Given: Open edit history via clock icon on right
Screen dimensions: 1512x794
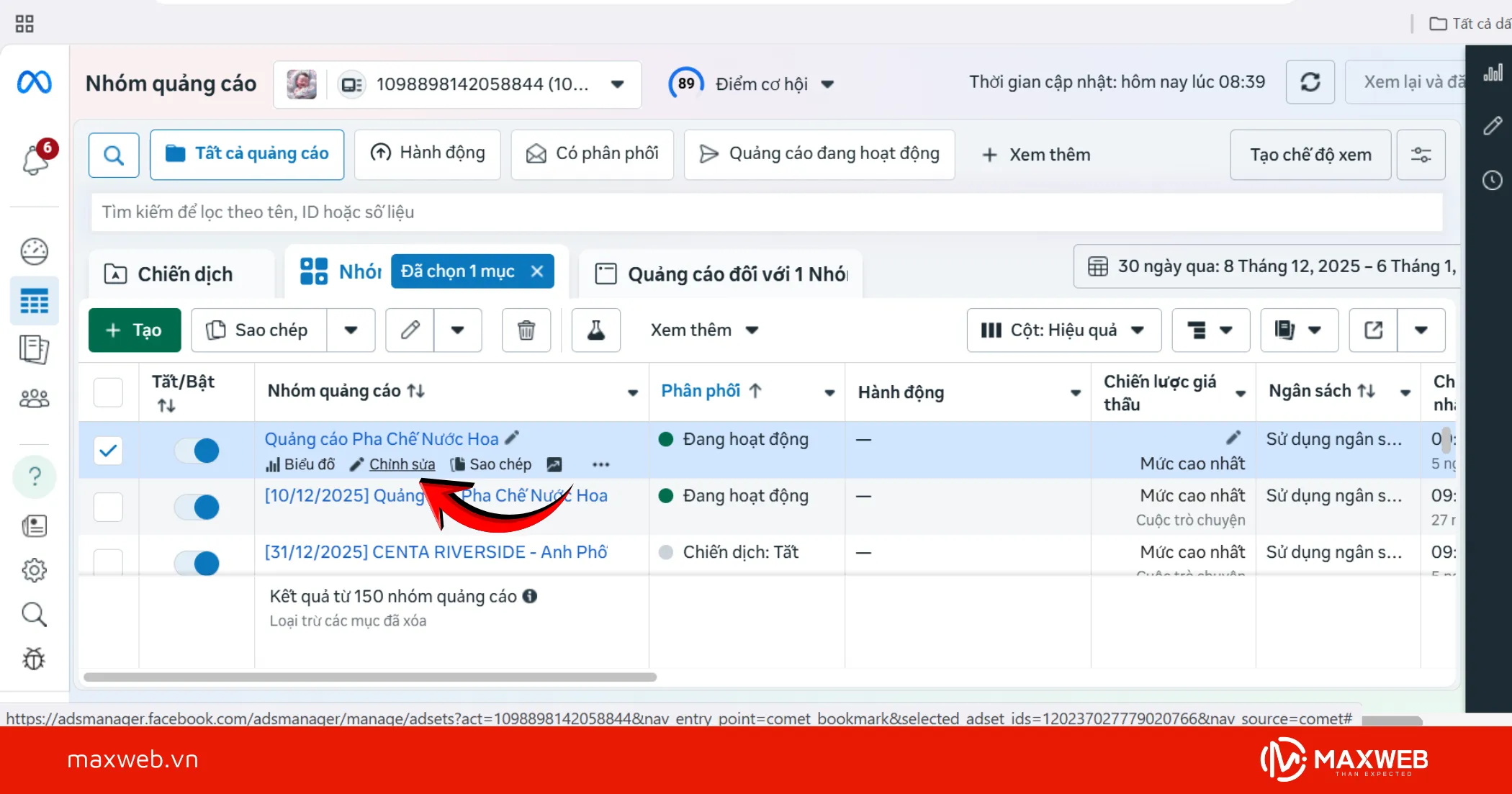Looking at the screenshot, I should (1492, 181).
